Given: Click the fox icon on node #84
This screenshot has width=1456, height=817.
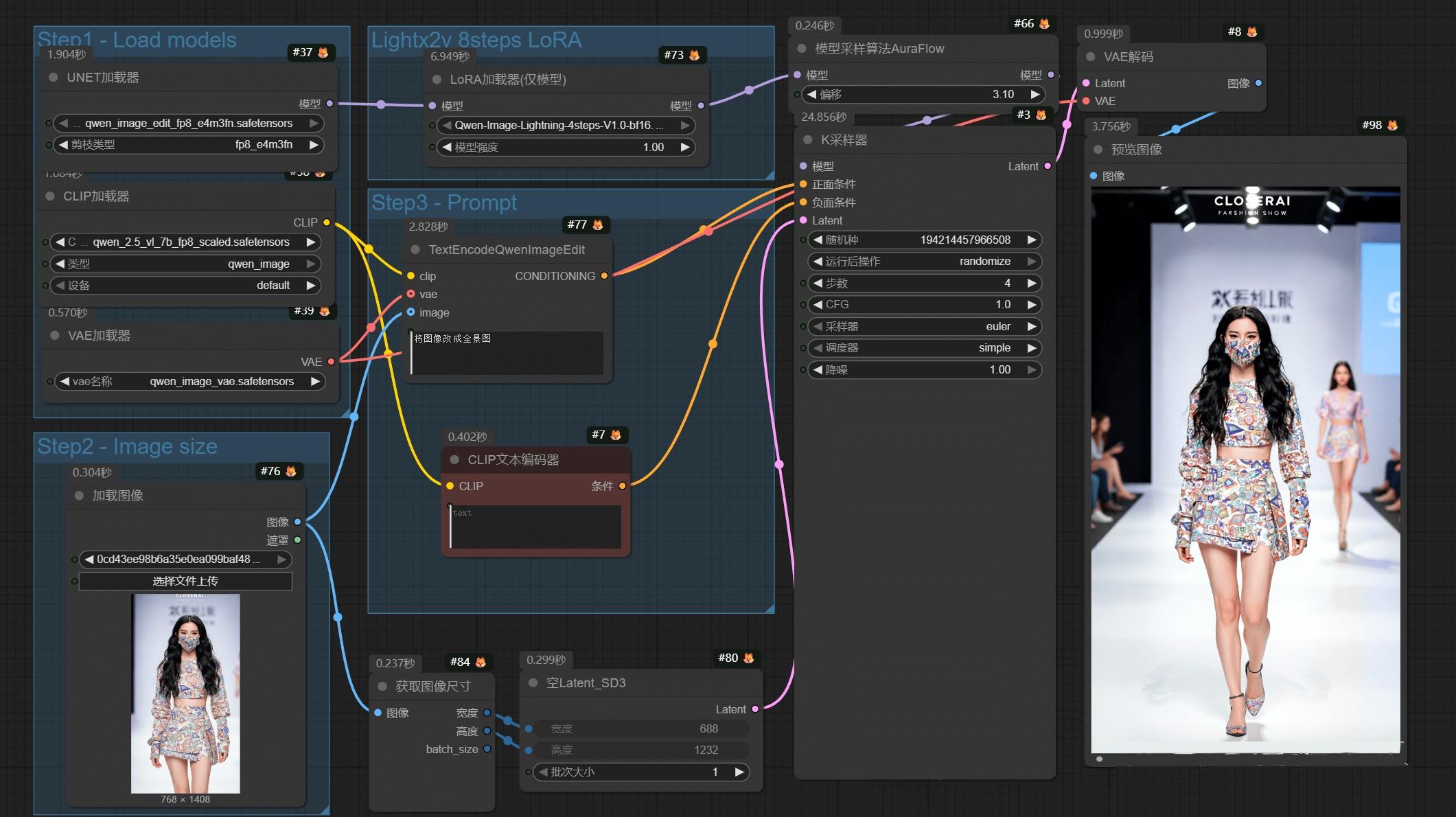Looking at the screenshot, I should 481,662.
